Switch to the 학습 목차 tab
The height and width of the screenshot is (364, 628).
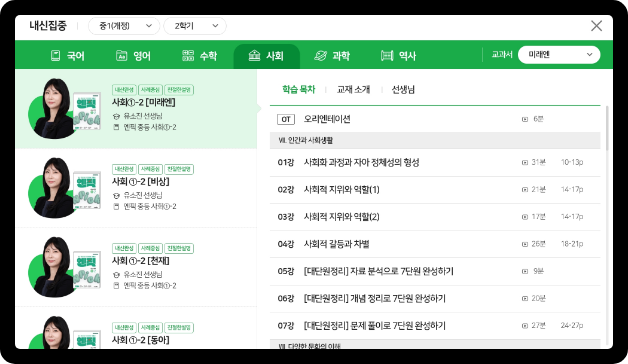[x=299, y=89]
